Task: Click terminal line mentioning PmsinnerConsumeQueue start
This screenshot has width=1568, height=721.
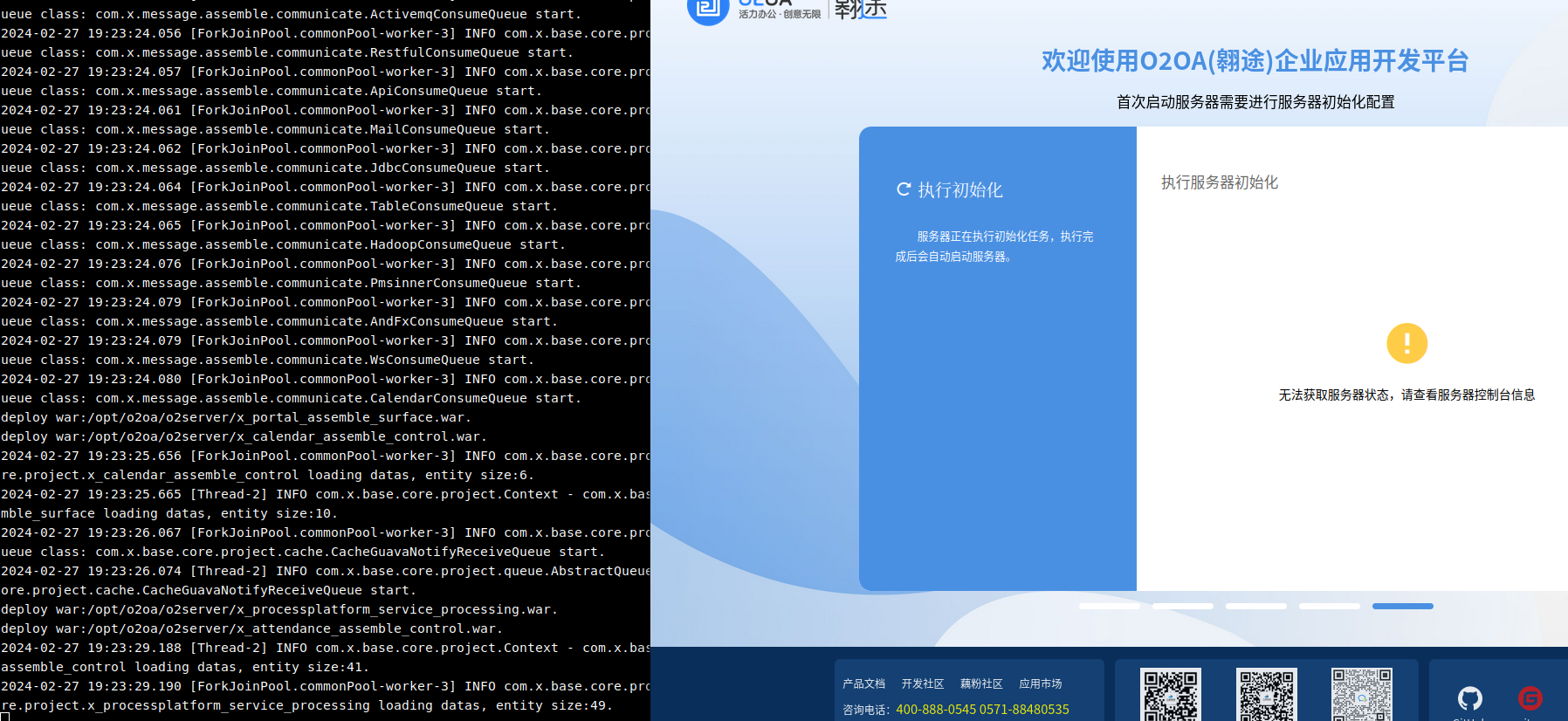Action: (291, 283)
